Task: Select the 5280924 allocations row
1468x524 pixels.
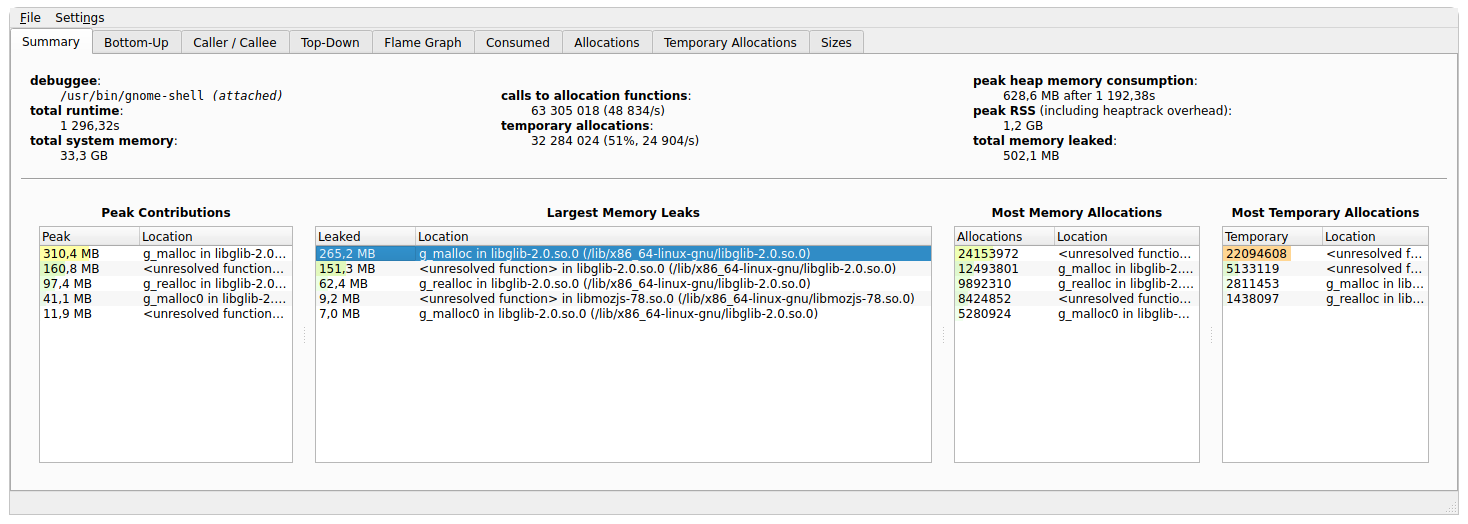Action: (1077, 313)
